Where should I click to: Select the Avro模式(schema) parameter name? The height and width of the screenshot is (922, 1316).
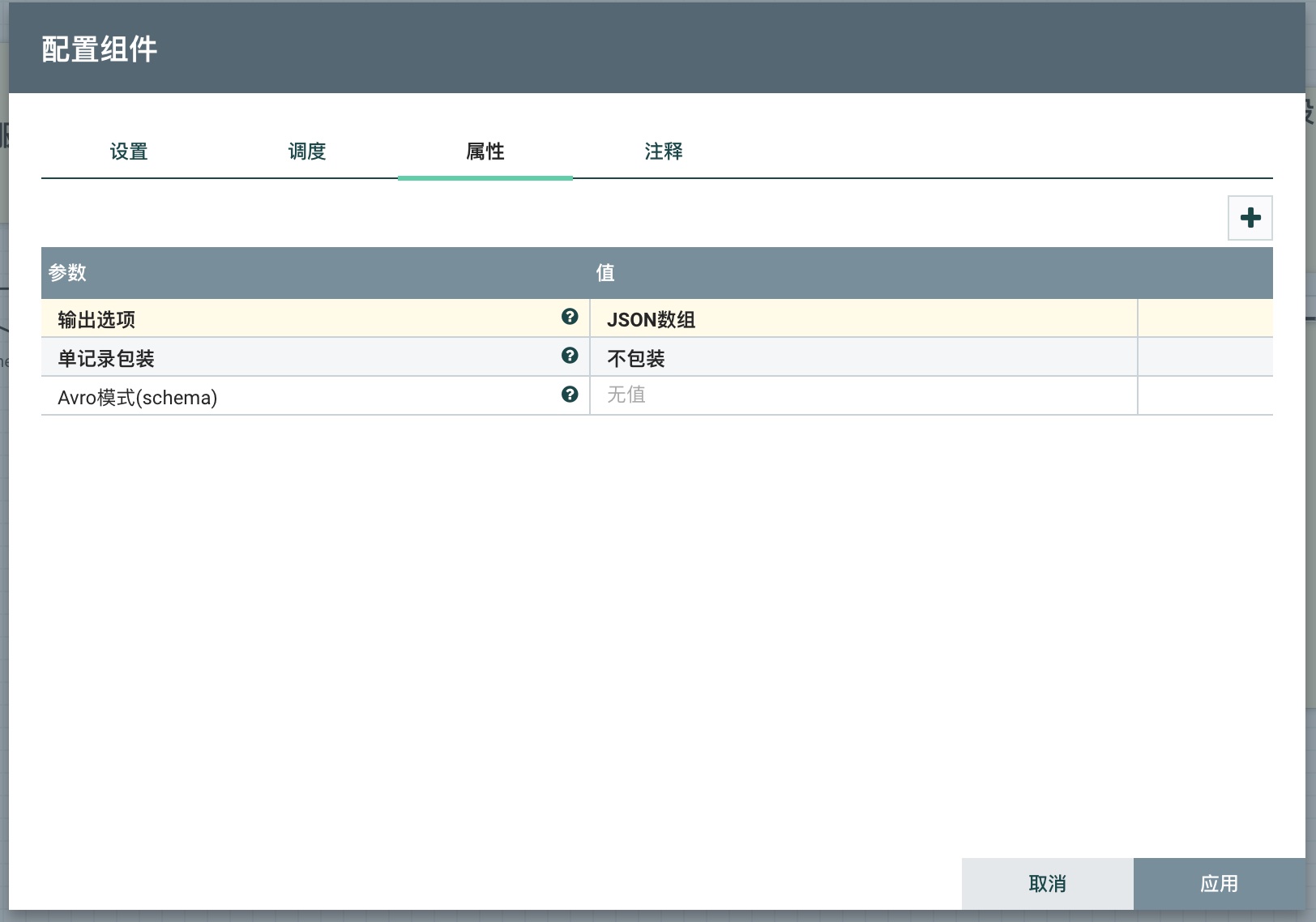(137, 398)
